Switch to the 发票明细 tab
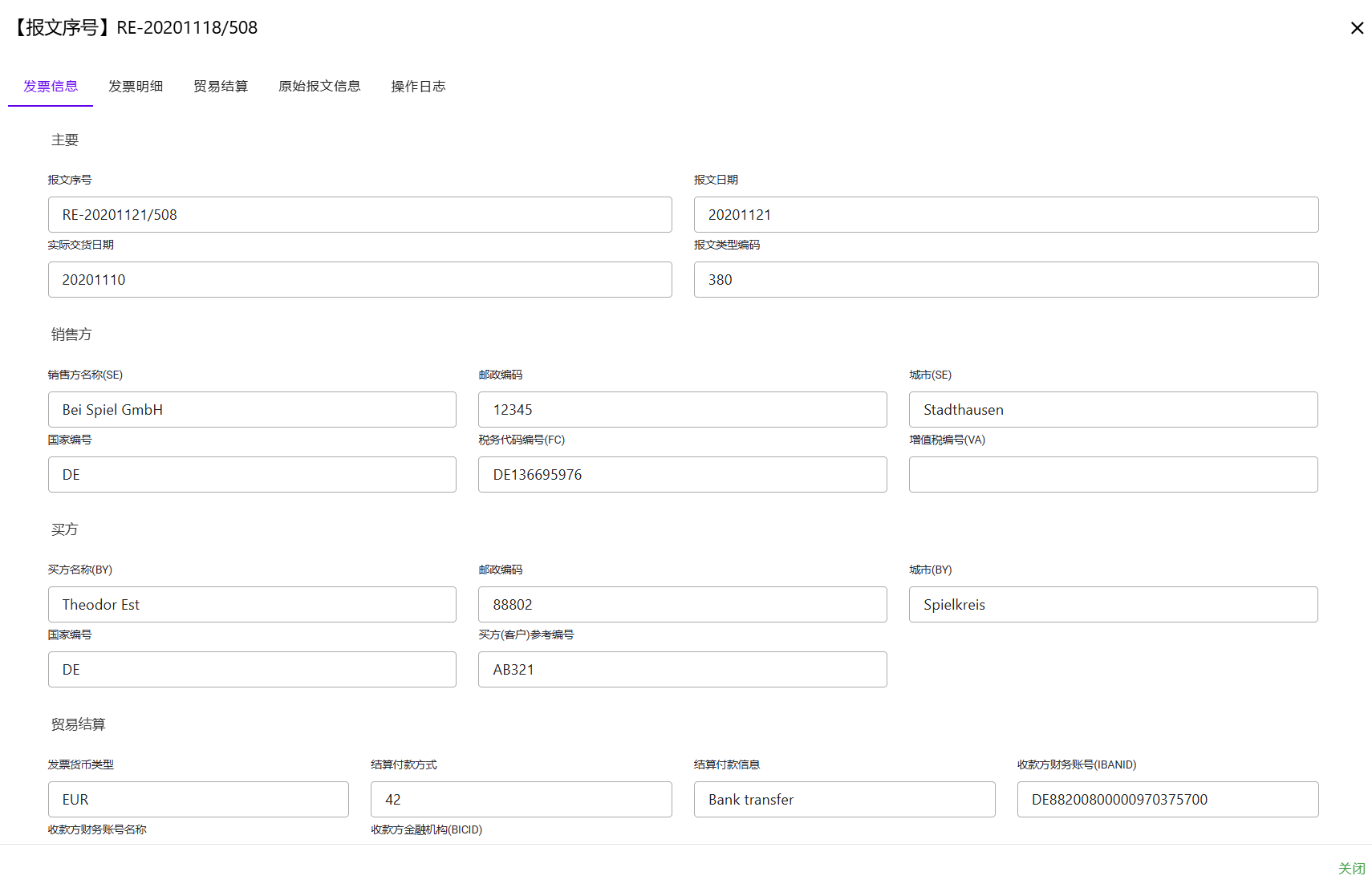Screen dimensions: 1372x880 (136, 87)
